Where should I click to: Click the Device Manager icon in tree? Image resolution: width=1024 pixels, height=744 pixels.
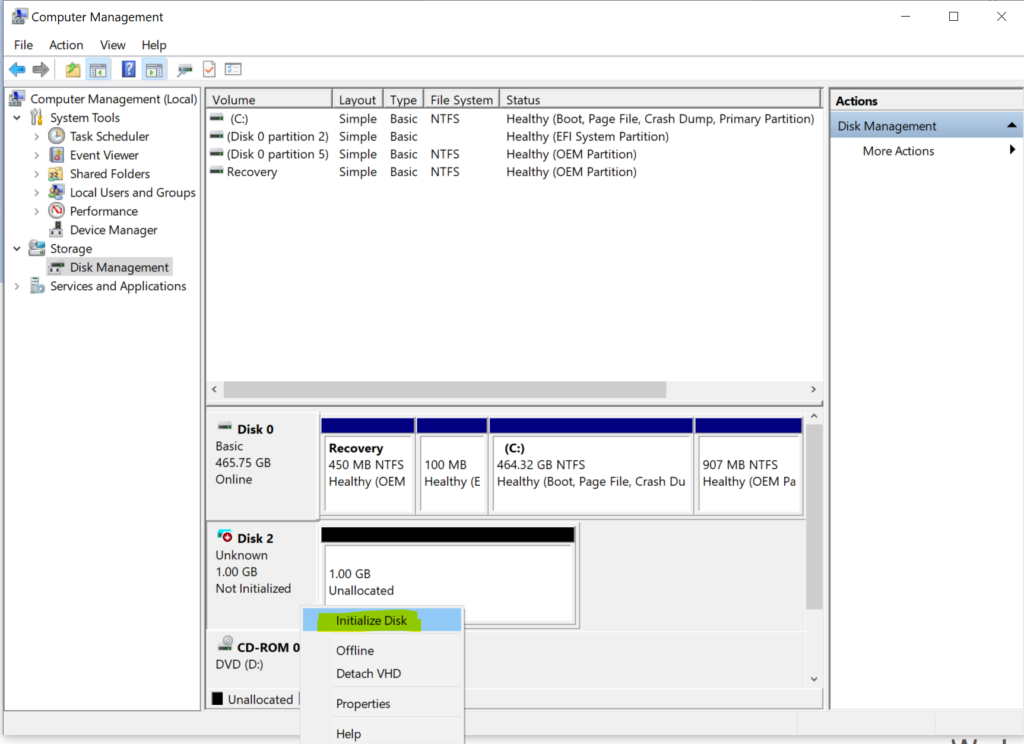57,230
